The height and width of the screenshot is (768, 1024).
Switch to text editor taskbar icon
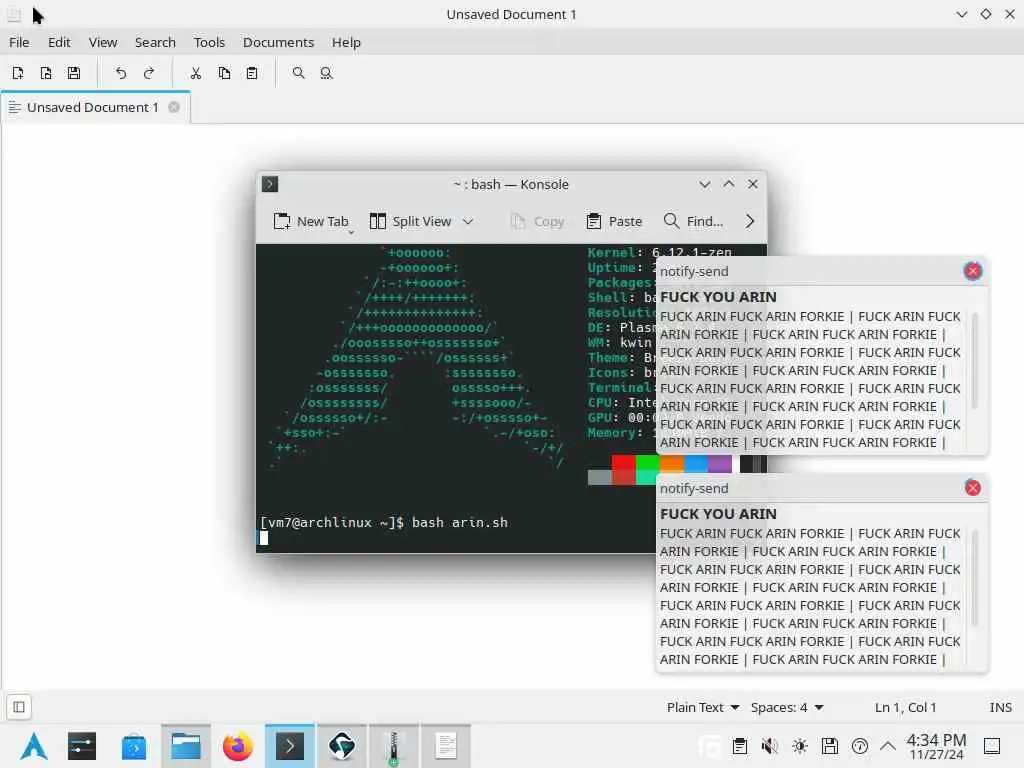coord(445,746)
